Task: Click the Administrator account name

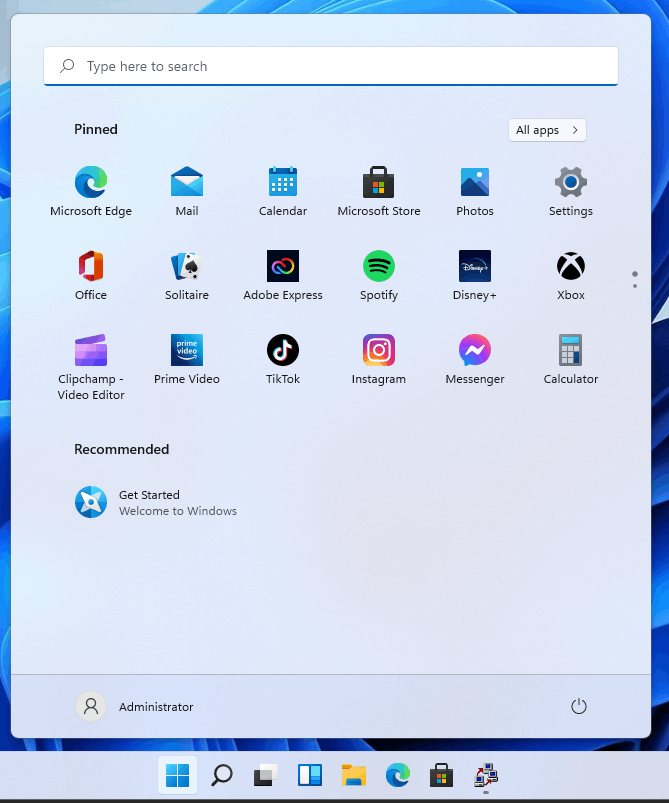Action: (156, 707)
